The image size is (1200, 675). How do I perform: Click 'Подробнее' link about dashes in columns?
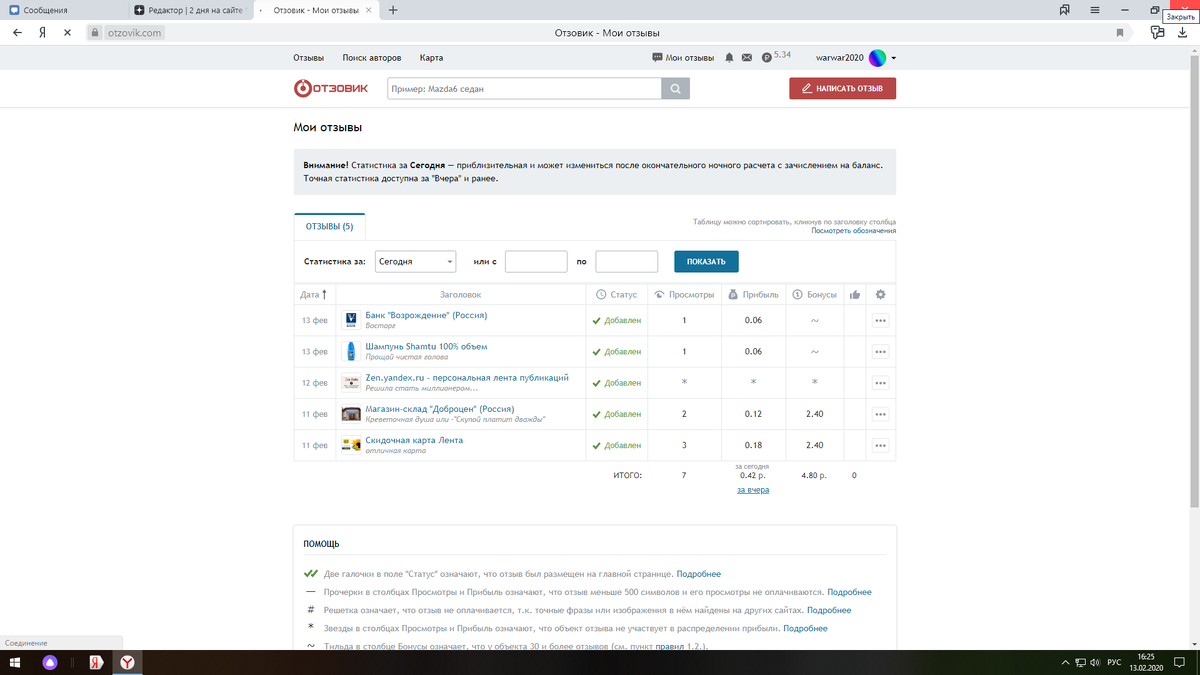click(x=849, y=592)
